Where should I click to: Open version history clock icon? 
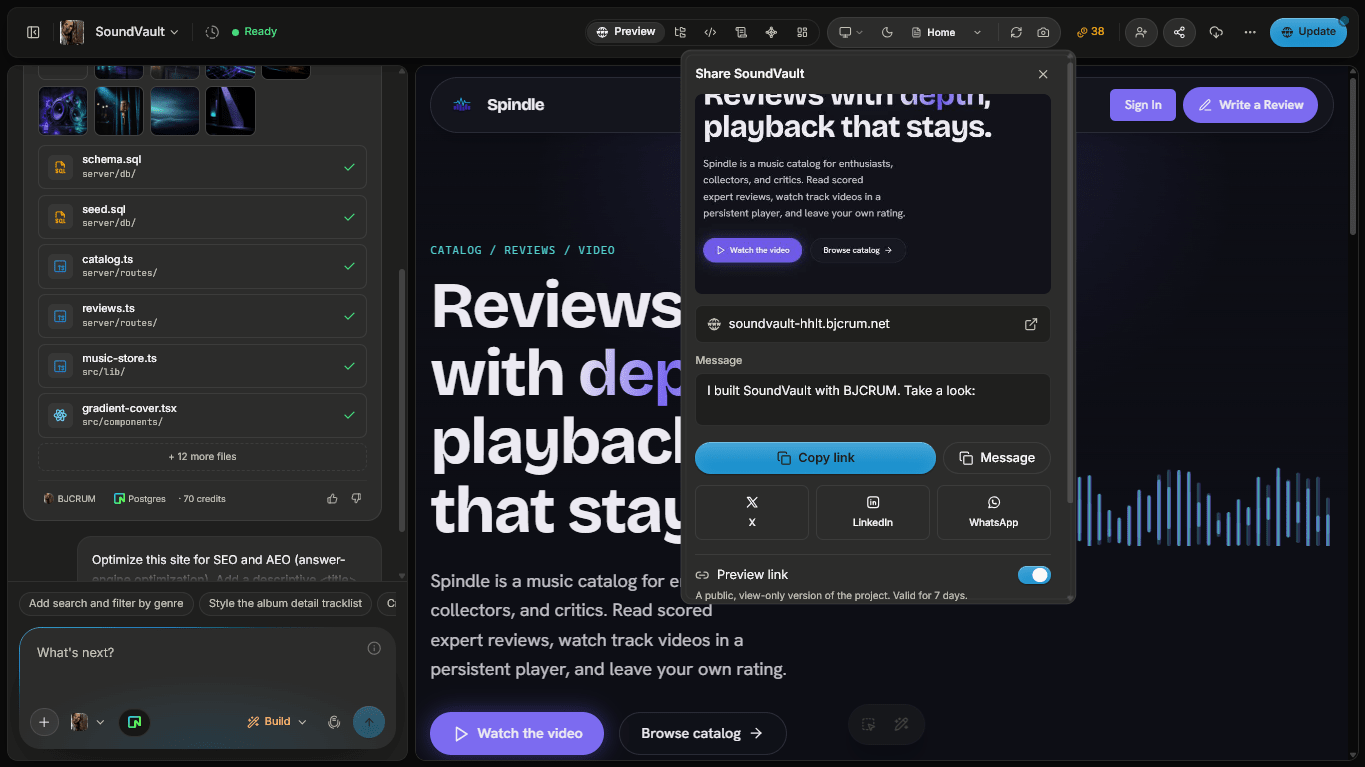coord(212,32)
